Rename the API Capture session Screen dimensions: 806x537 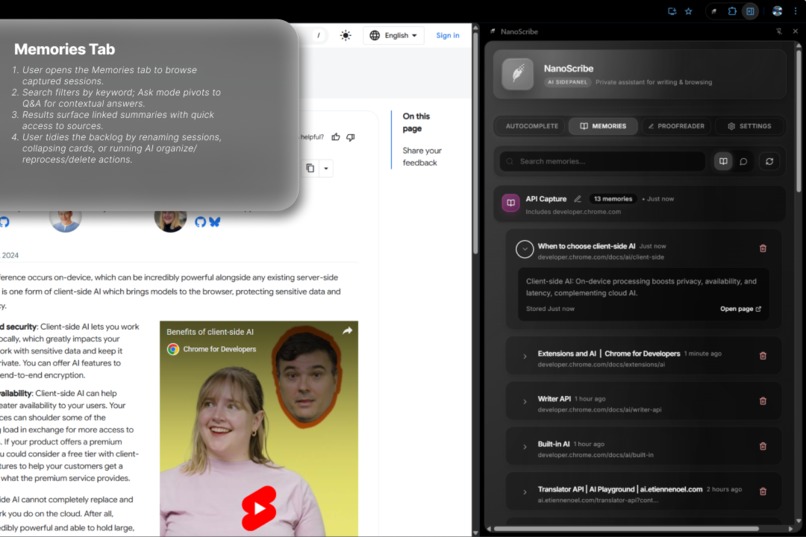point(577,199)
